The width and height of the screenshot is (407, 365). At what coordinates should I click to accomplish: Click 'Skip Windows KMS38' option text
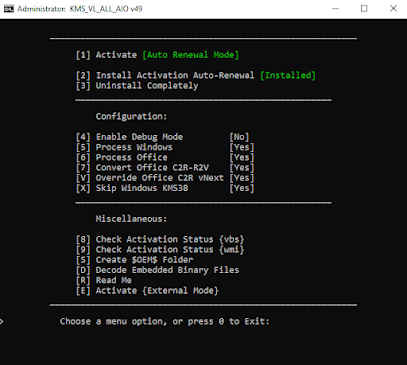coord(142,188)
